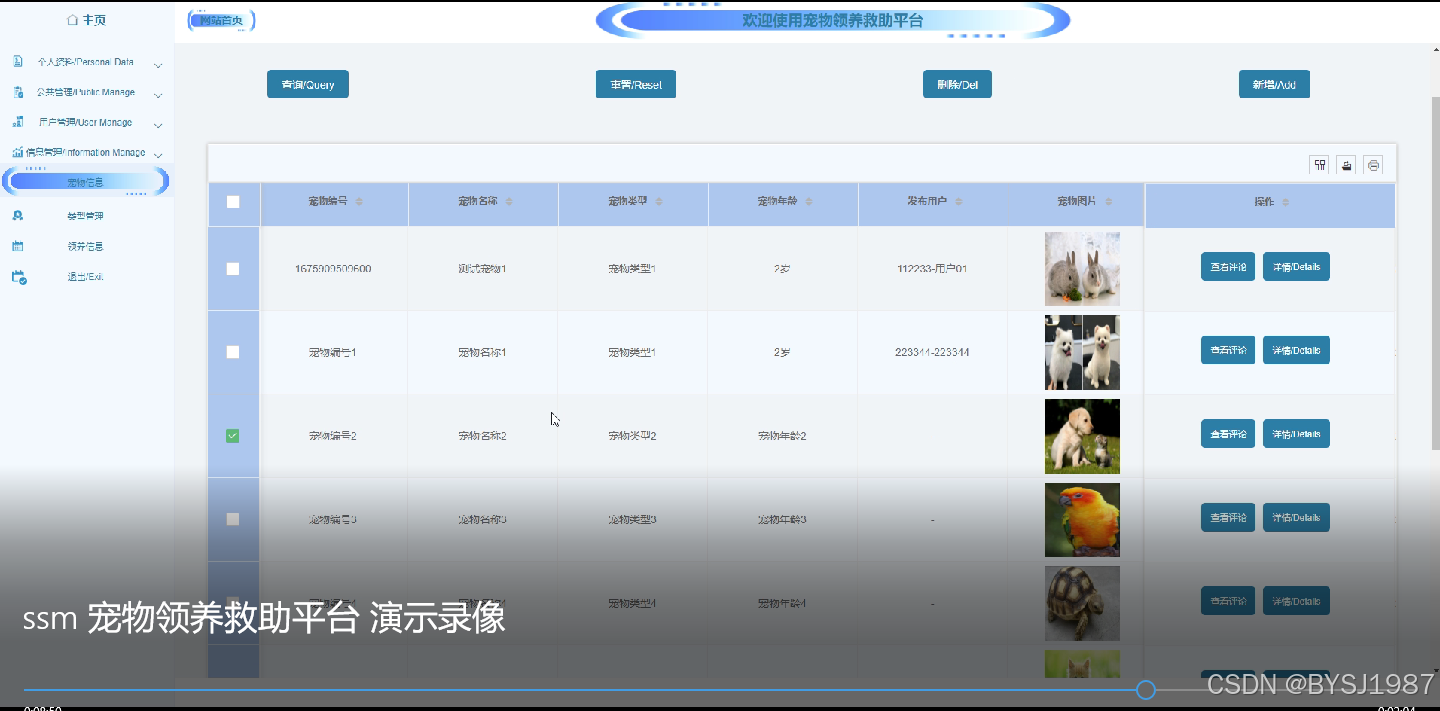
Task: Sort by 发布用户 column arrows
Action: pos(959,202)
